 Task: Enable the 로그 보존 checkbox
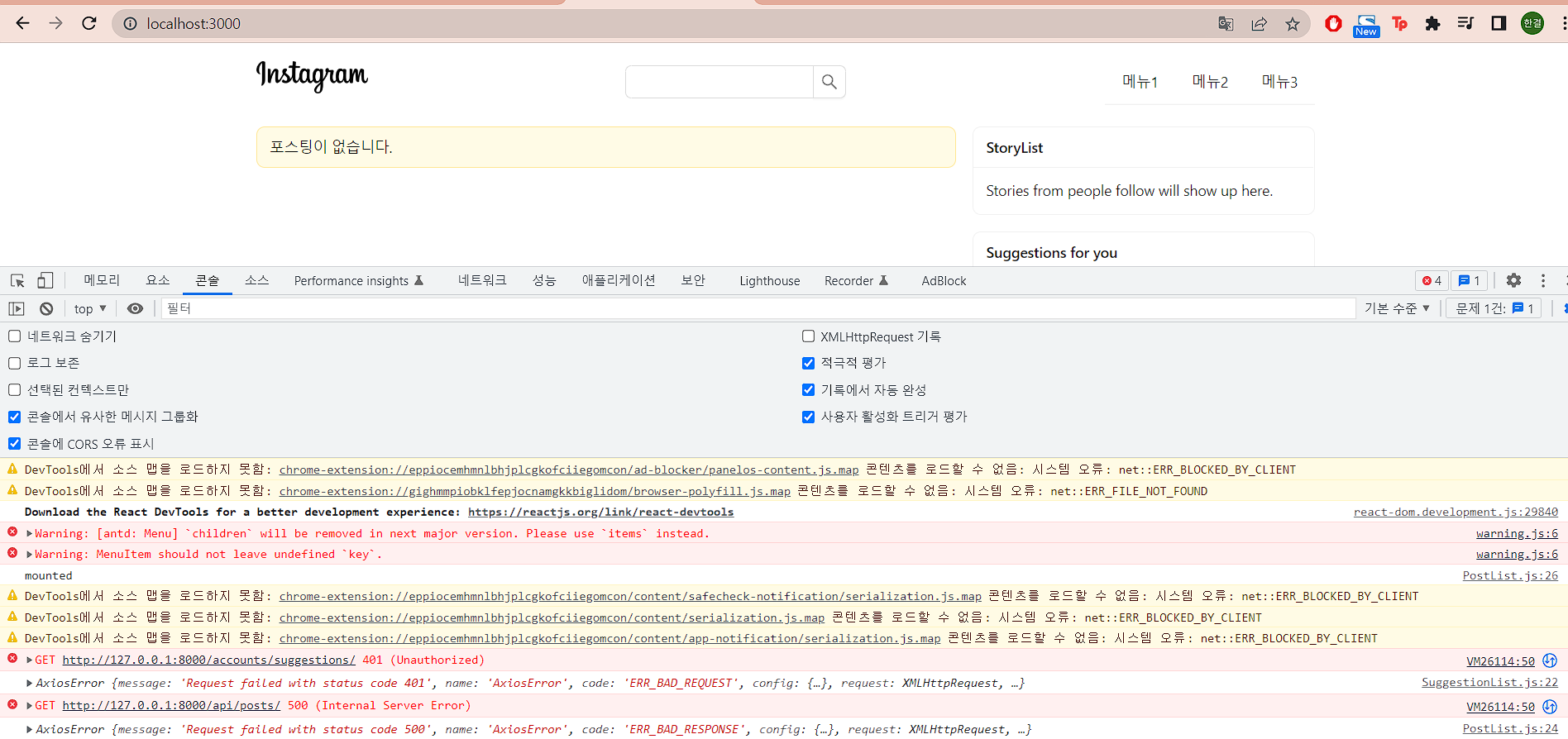(15, 363)
